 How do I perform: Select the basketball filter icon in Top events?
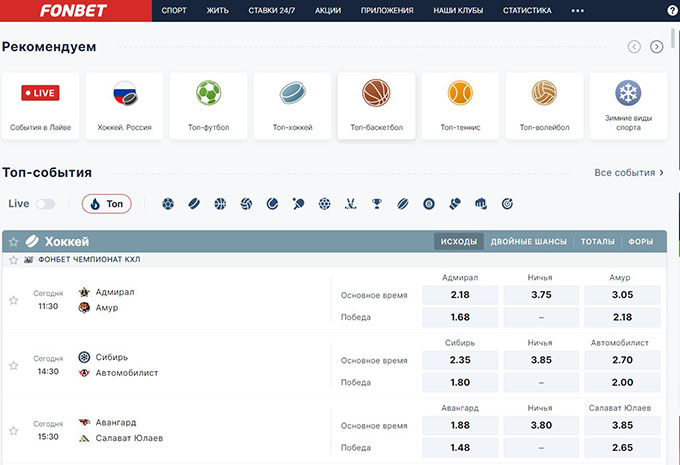click(220, 203)
